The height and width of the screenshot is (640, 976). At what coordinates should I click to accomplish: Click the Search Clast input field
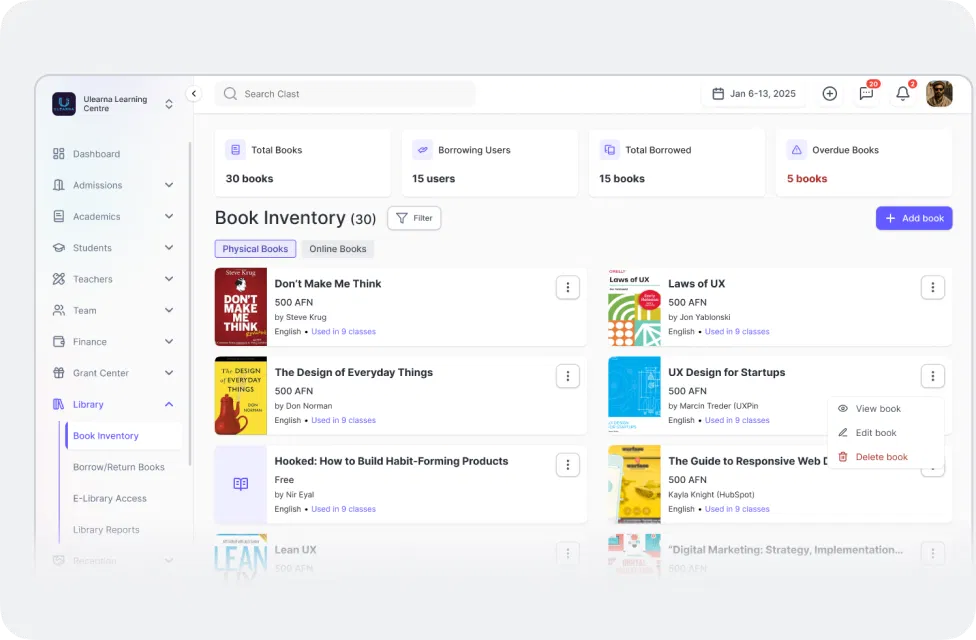point(345,93)
